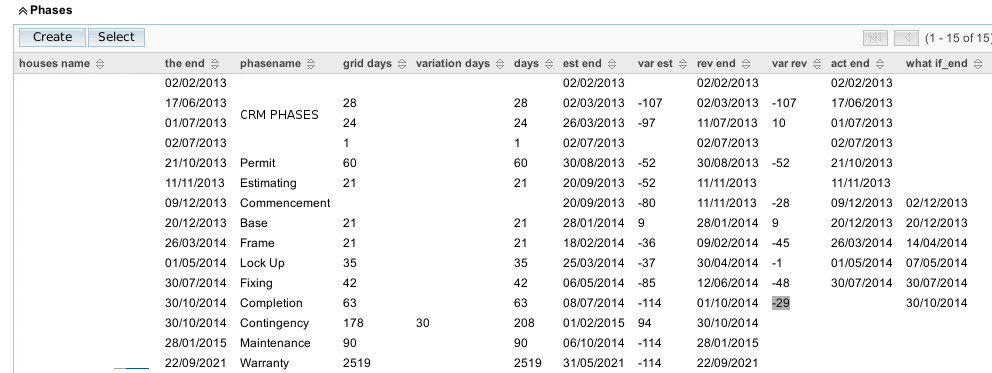This screenshot has height=373, width=992.
Task: Click the Permit phase name
Action: [257, 163]
